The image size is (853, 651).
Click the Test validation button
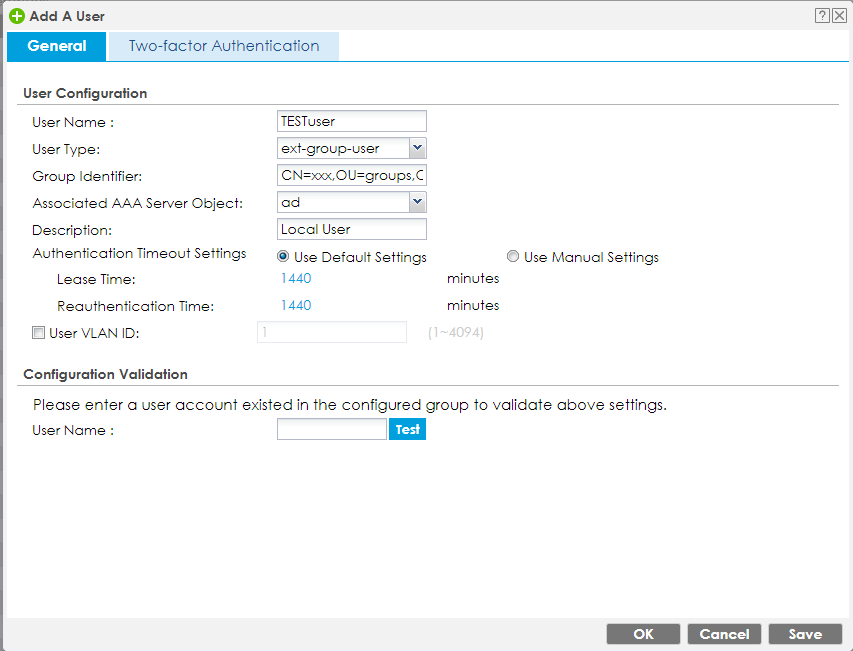click(407, 429)
